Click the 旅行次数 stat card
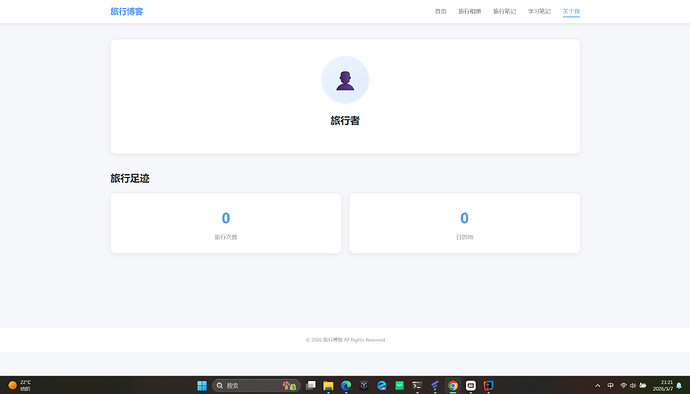The height and width of the screenshot is (394, 690). [226, 223]
